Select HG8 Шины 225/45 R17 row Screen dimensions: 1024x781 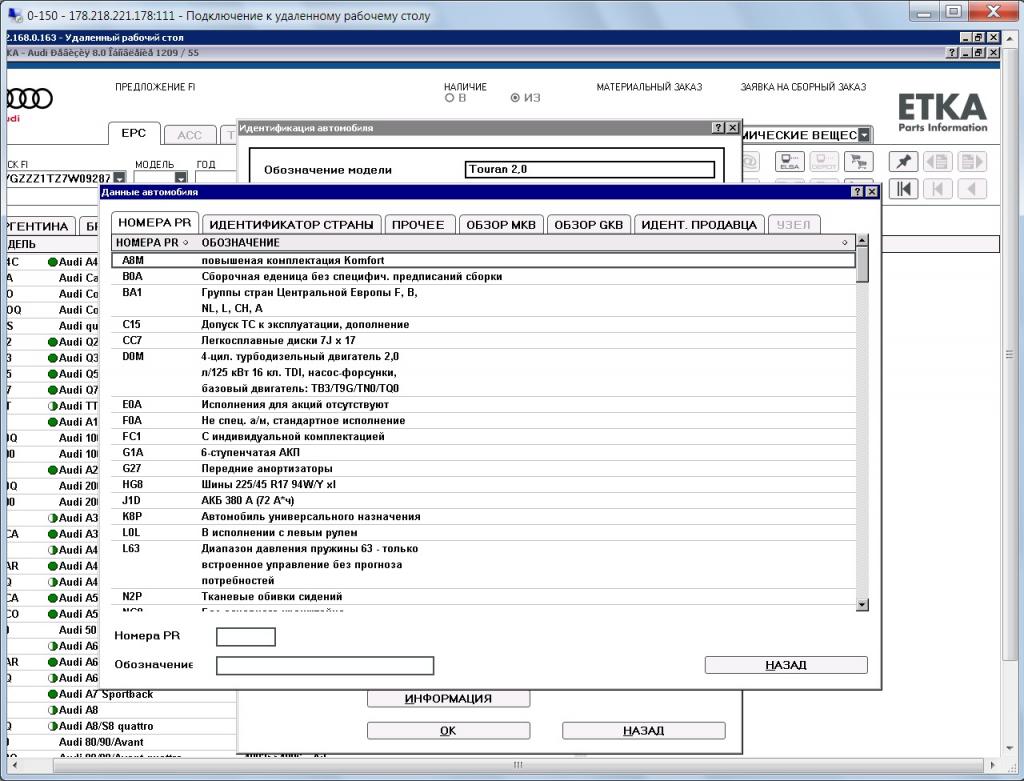[x=483, y=485]
